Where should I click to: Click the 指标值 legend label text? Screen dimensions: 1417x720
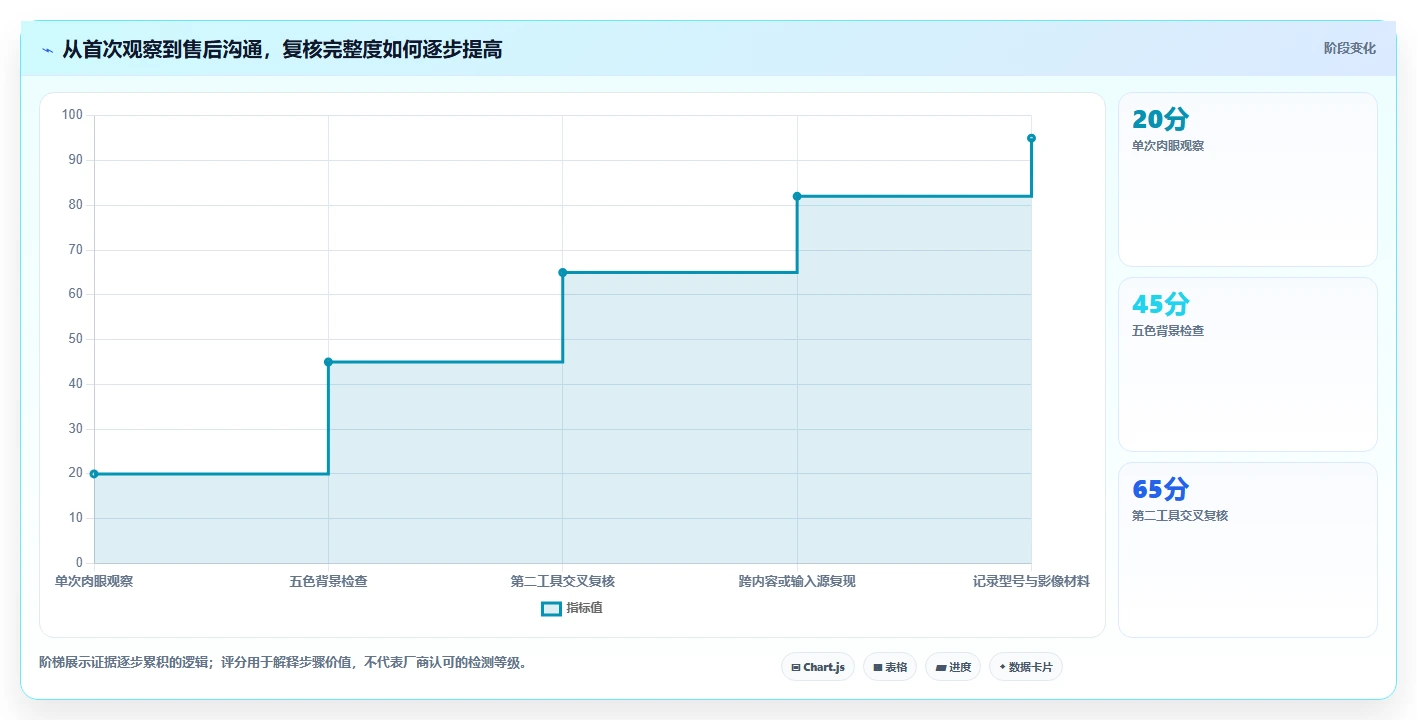(x=584, y=608)
